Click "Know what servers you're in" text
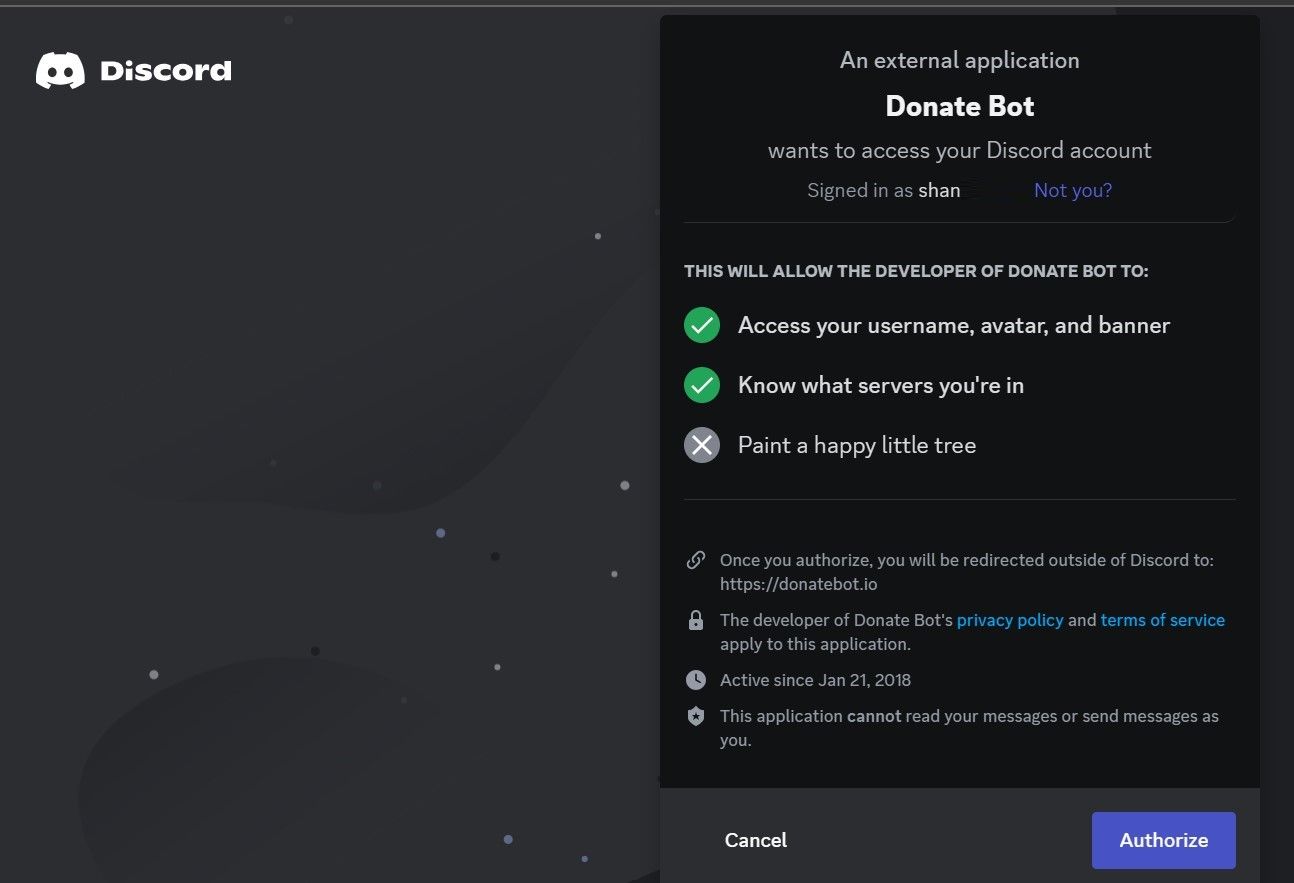Screen dimensions: 1294x883 pyautogui.click(x=880, y=385)
